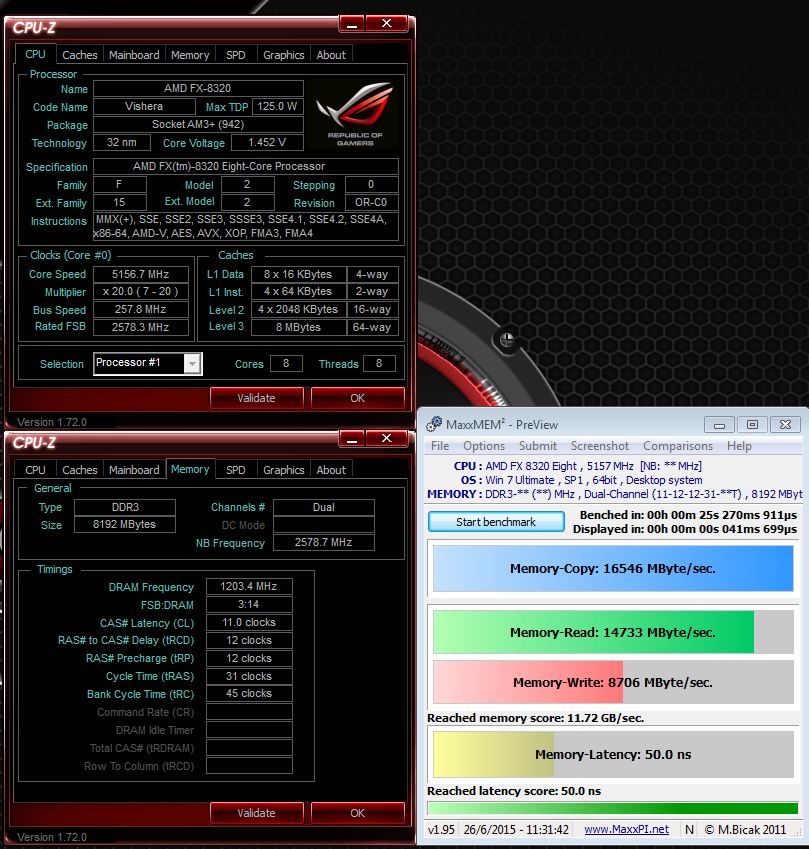This screenshot has height=849, width=809.
Task: Start the MaxxMEM benchmark
Action: pyautogui.click(x=496, y=522)
